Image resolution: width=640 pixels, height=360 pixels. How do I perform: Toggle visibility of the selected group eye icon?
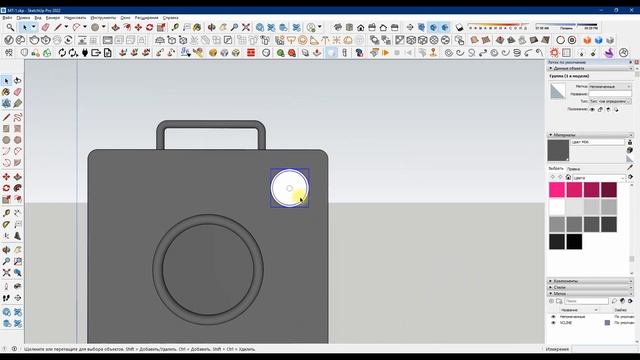pyautogui.click(x=592, y=109)
